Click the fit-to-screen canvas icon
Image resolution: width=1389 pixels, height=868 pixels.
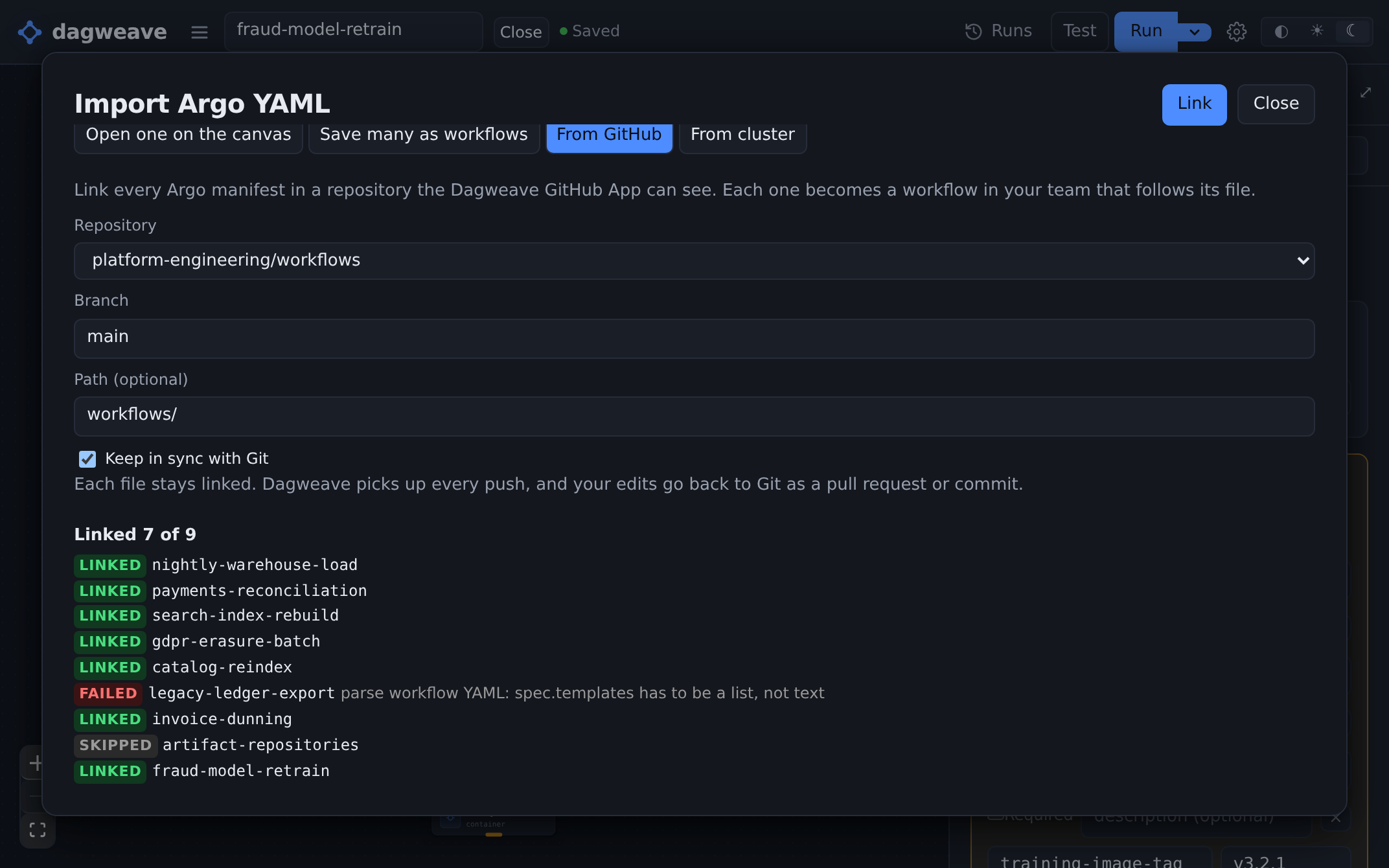(38, 830)
